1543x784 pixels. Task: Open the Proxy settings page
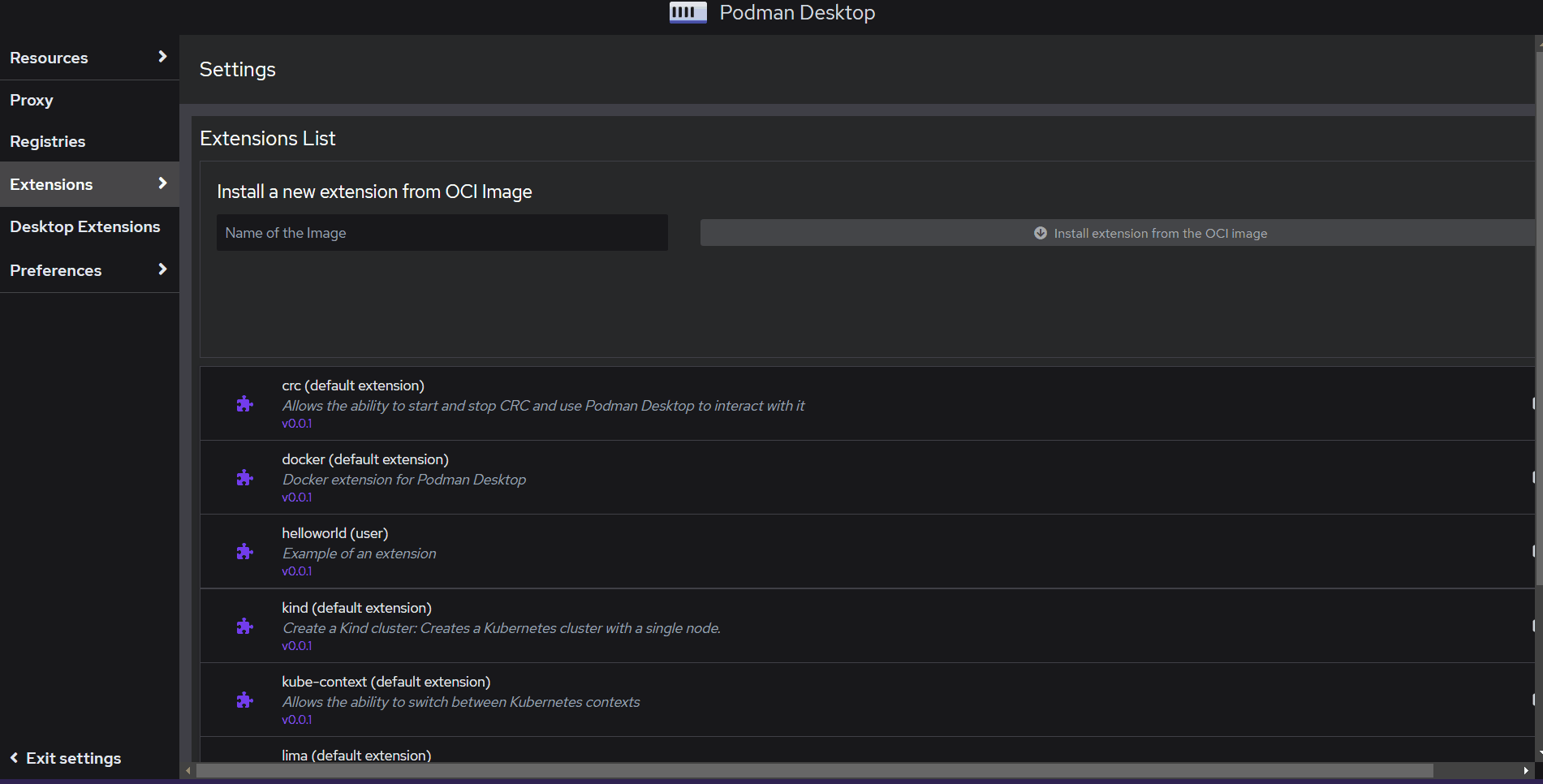click(32, 100)
